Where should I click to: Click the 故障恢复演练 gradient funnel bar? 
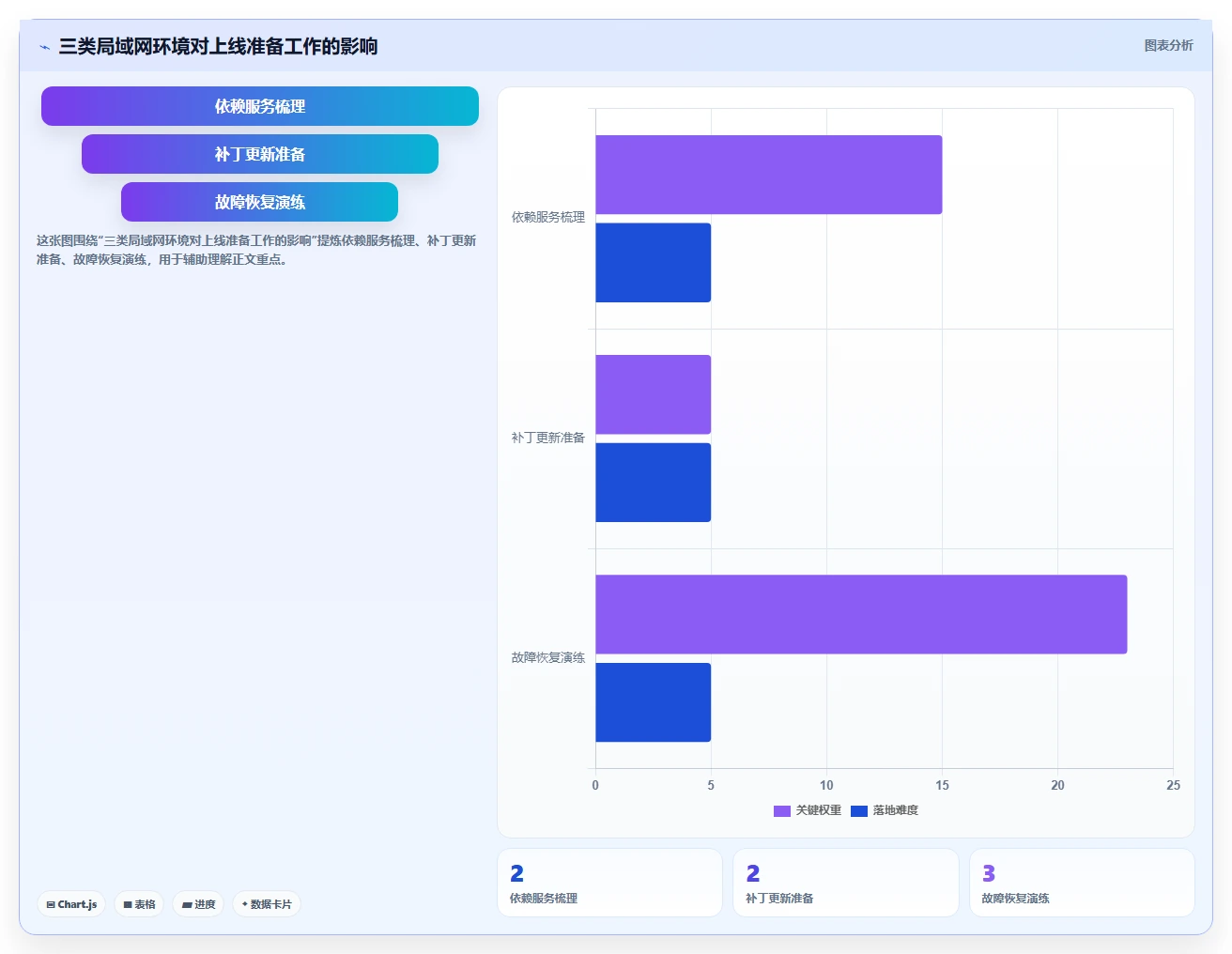coord(260,202)
